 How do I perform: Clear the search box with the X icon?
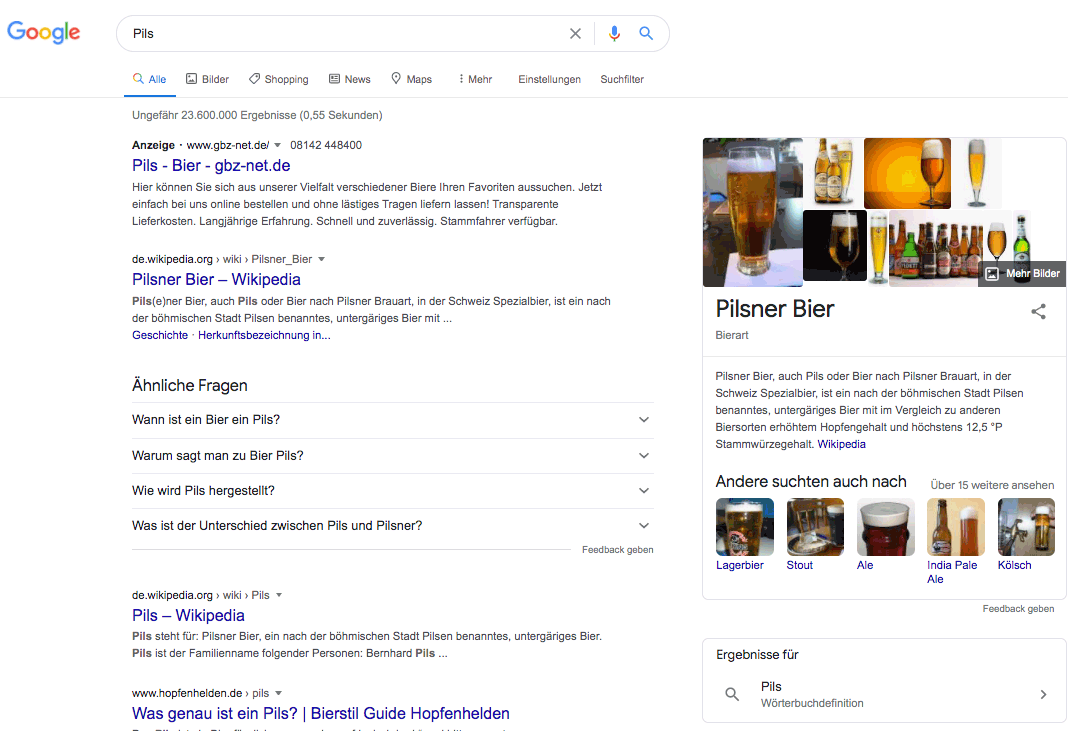(575, 33)
